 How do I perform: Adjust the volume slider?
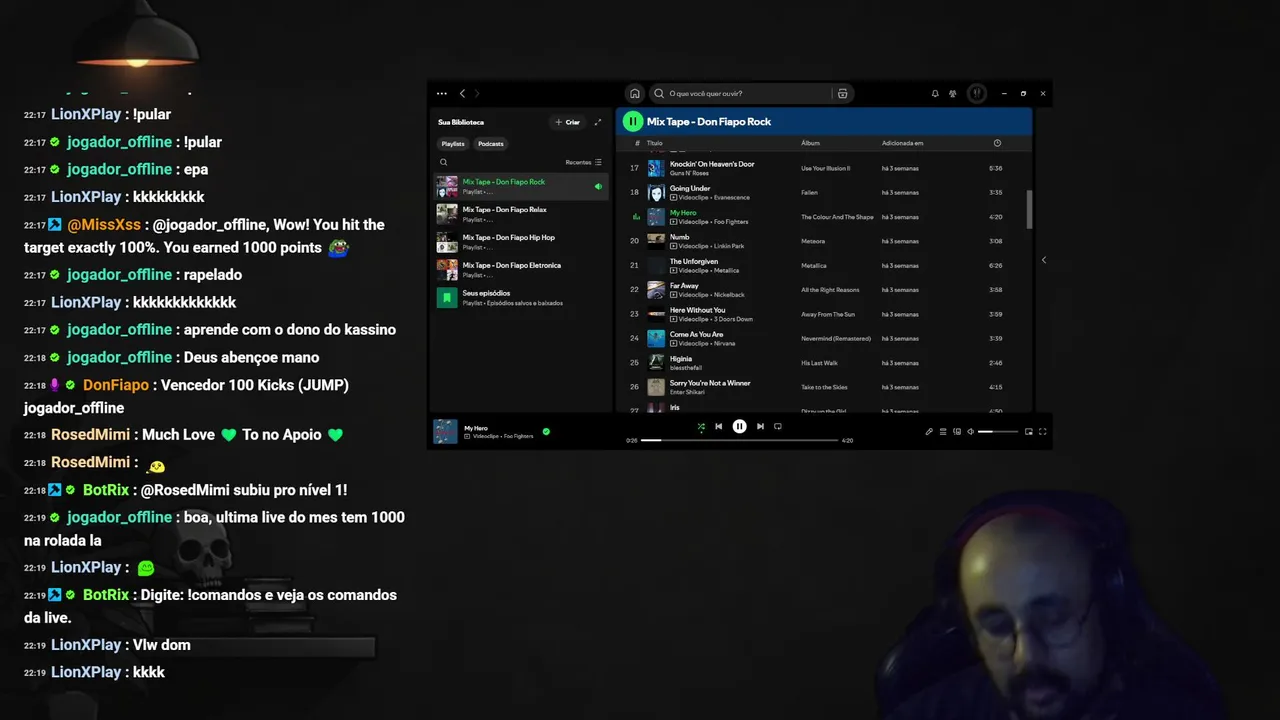(x=998, y=432)
